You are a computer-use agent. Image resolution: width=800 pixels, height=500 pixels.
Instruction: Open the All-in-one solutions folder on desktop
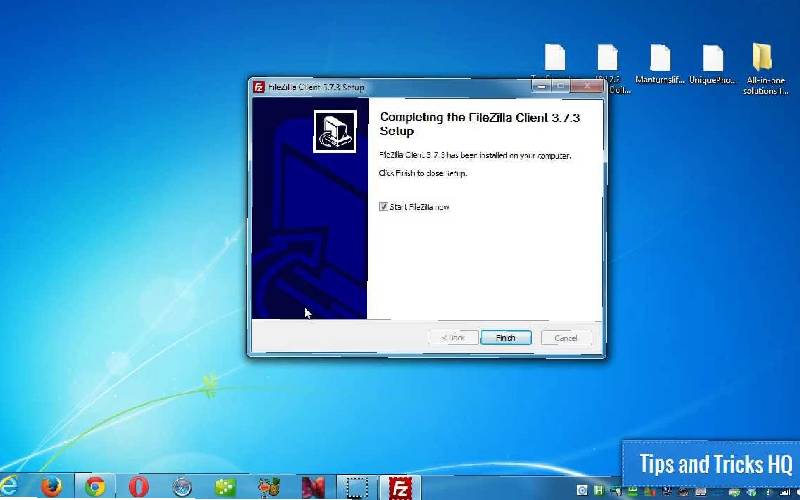point(766,69)
